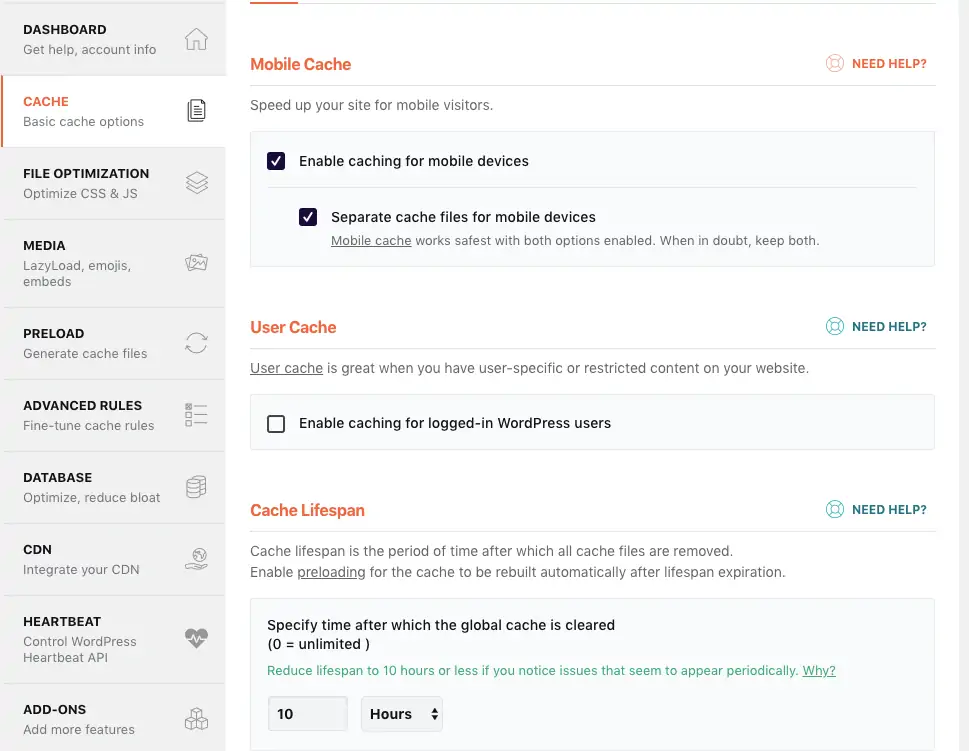The image size is (969, 751).
Task: Click the Heartbeat heart icon
Action: (x=197, y=639)
